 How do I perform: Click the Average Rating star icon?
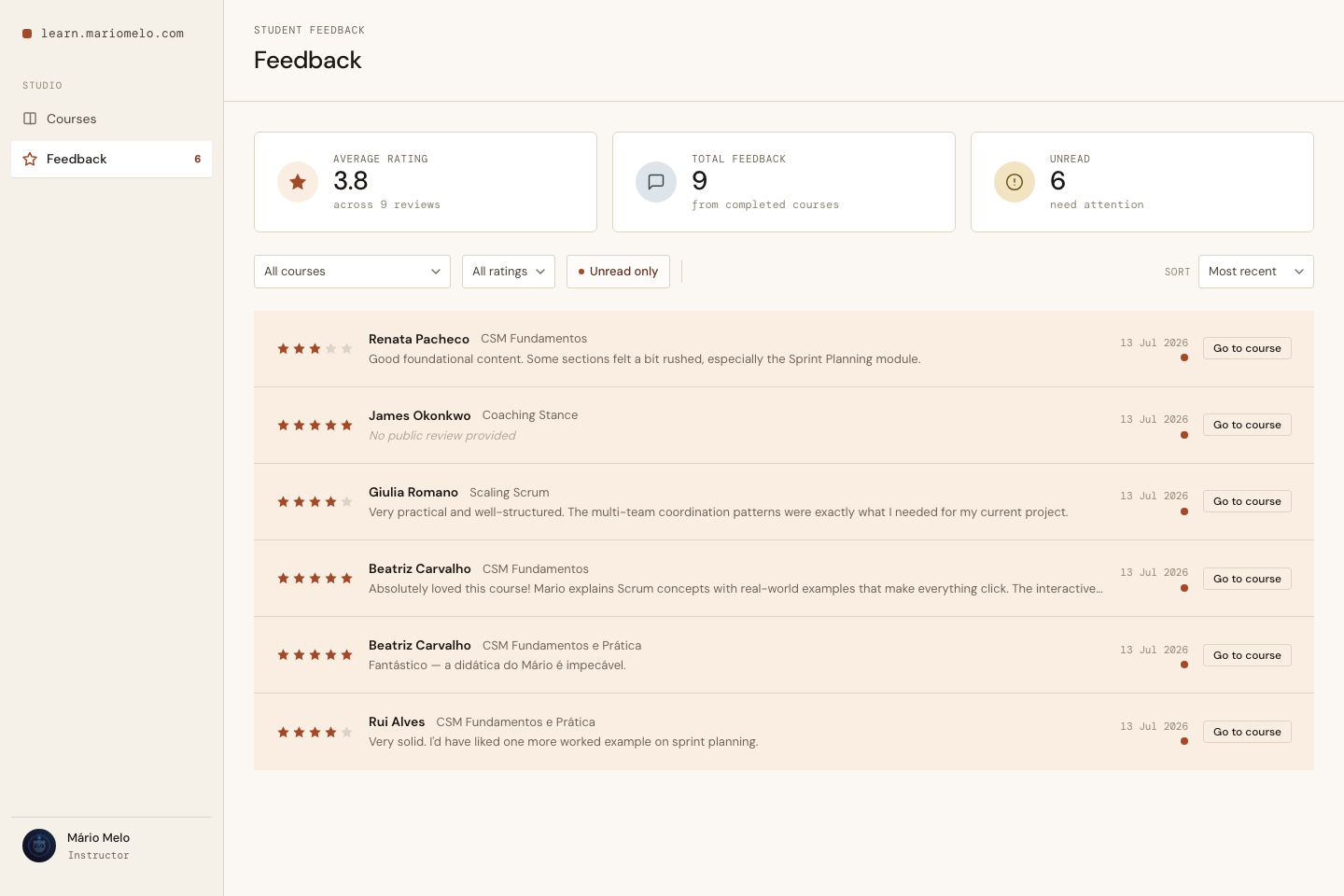coord(298,182)
